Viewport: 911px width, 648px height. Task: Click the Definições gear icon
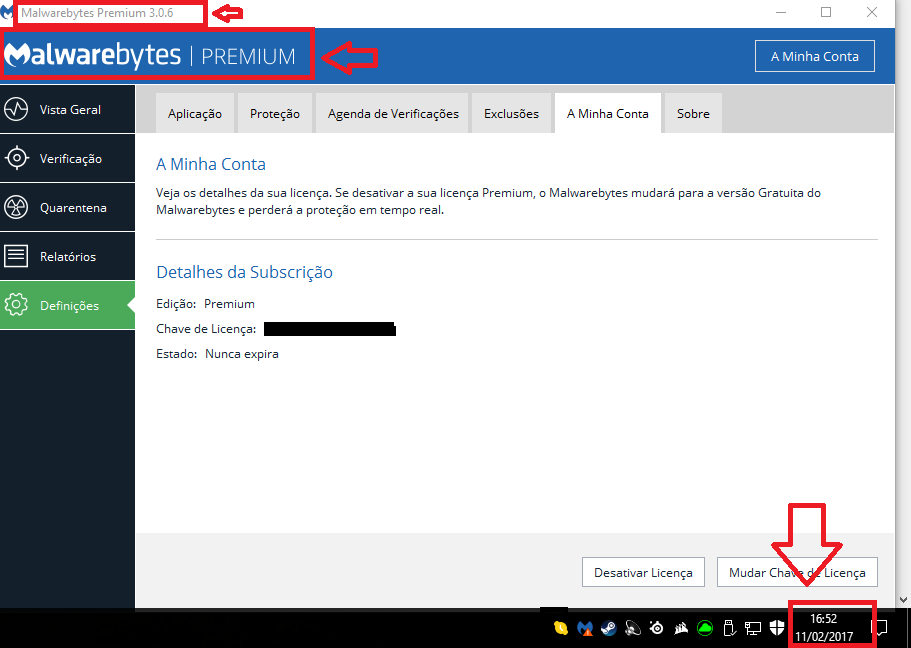tap(16, 305)
